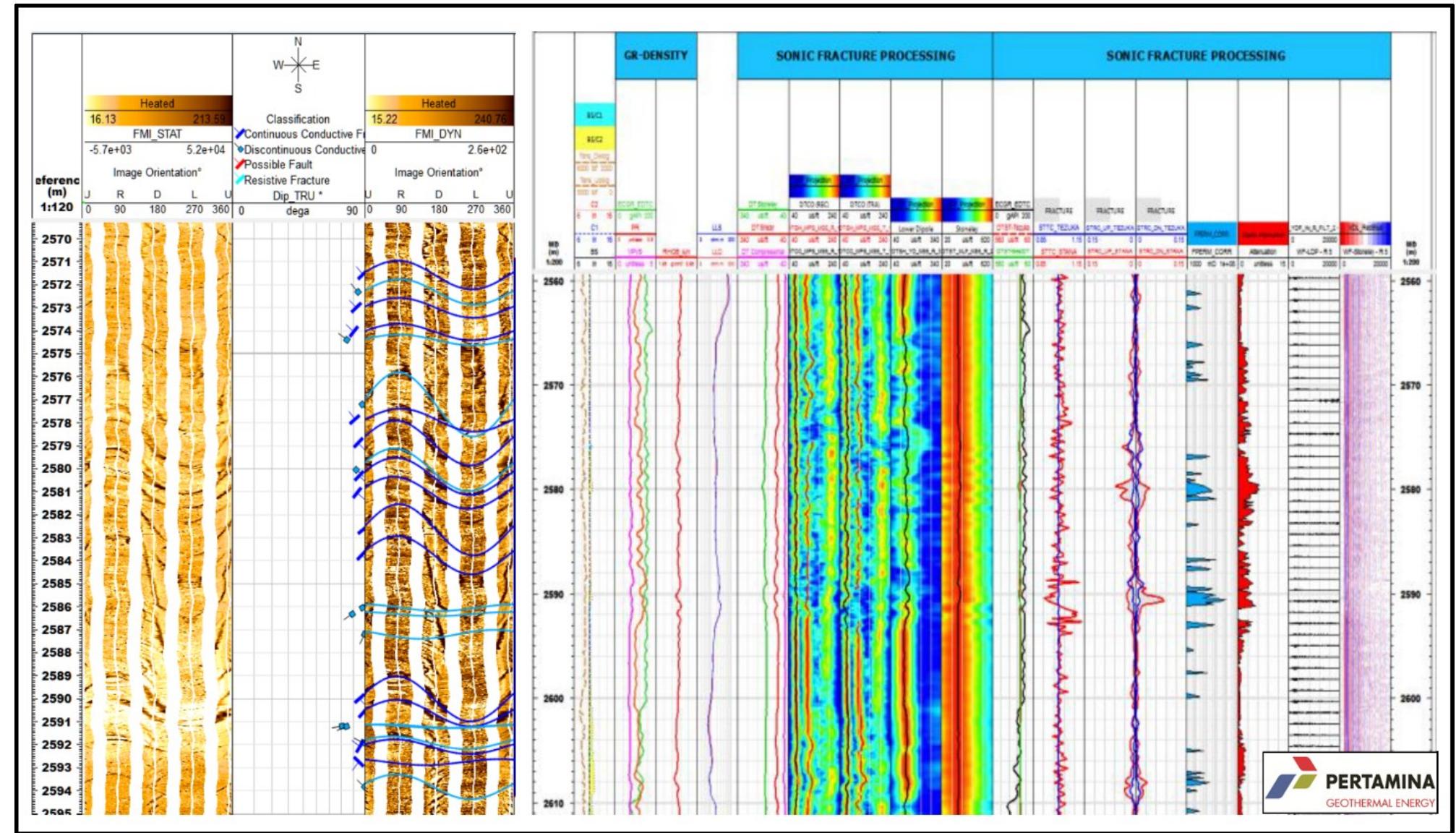Click the 213.59 color scale maximum

209,119
